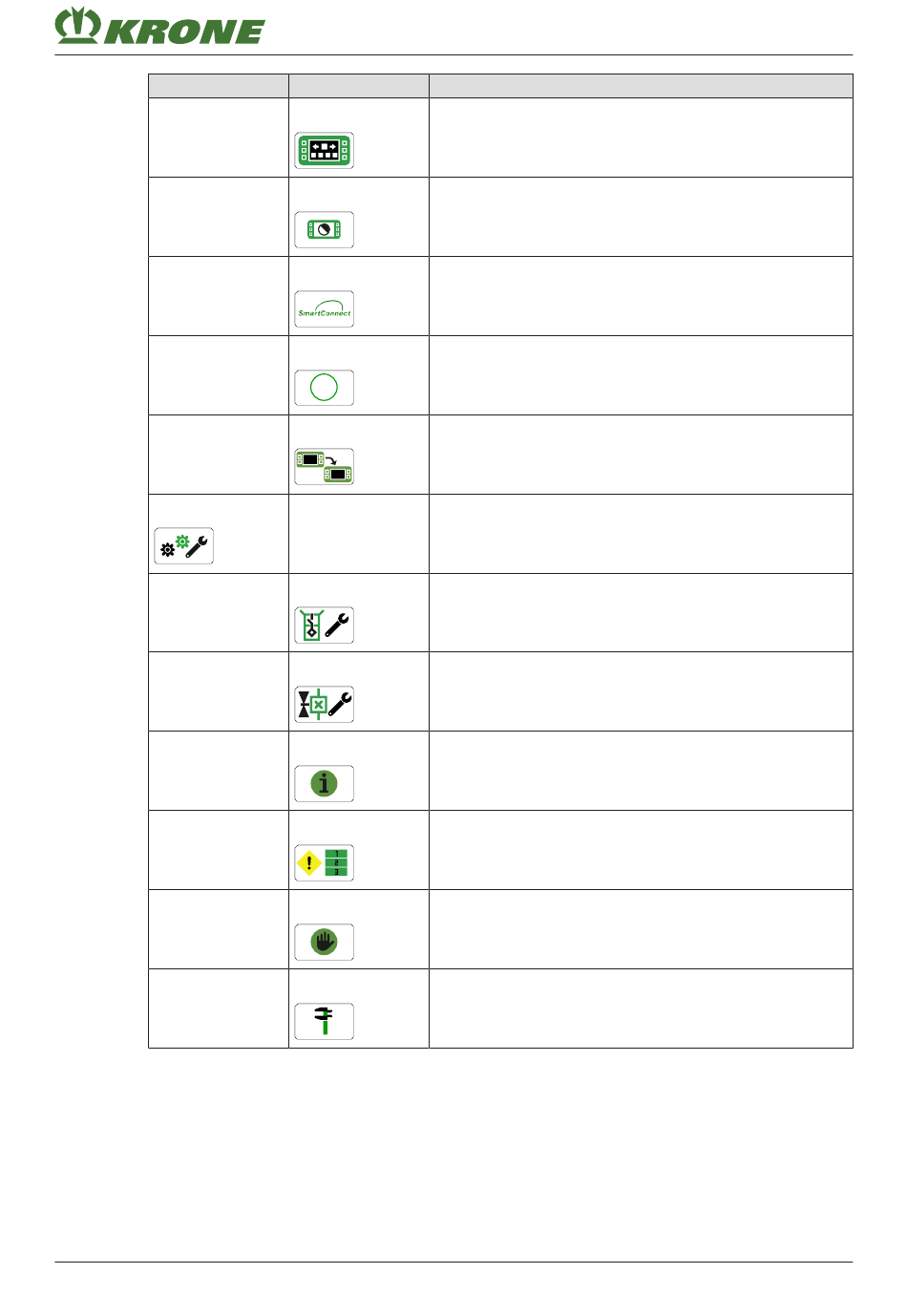
Task: Open the SmartConnect button
Action: (325, 309)
